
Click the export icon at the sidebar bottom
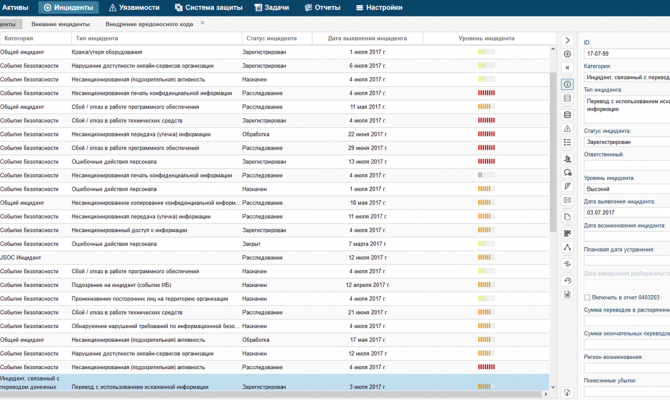[x=567, y=392]
